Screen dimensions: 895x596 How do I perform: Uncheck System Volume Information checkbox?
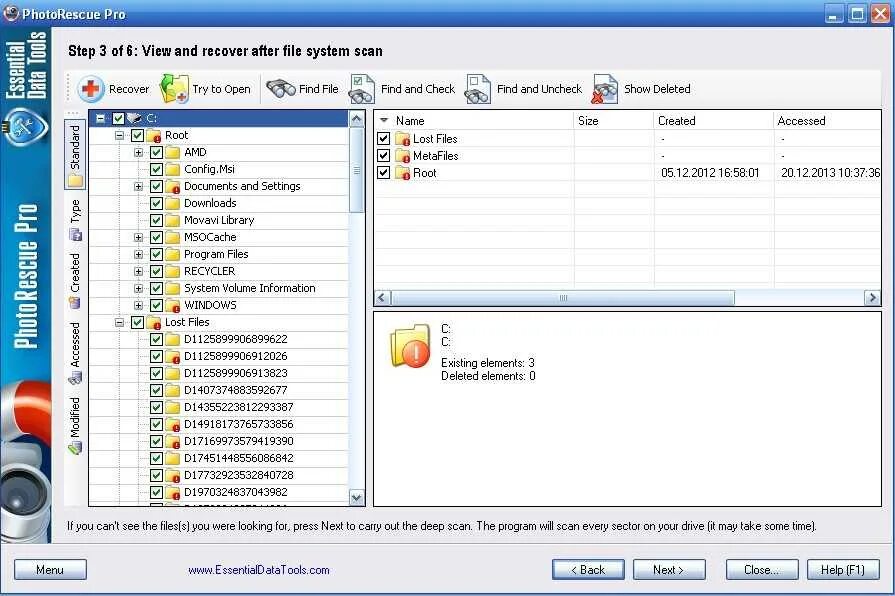(x=156, y=288)
